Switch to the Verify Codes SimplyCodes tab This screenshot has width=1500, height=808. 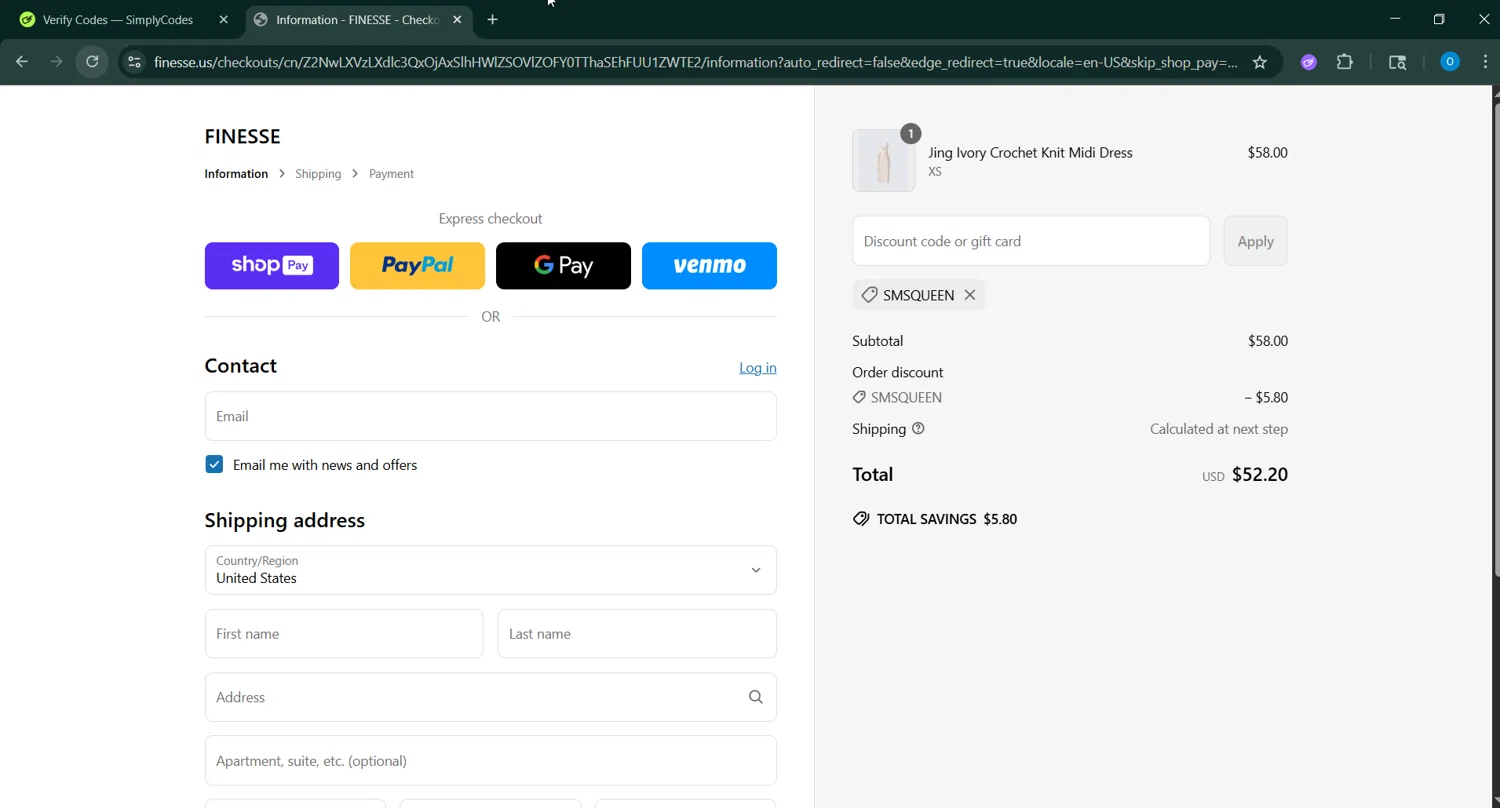(118, 20)
